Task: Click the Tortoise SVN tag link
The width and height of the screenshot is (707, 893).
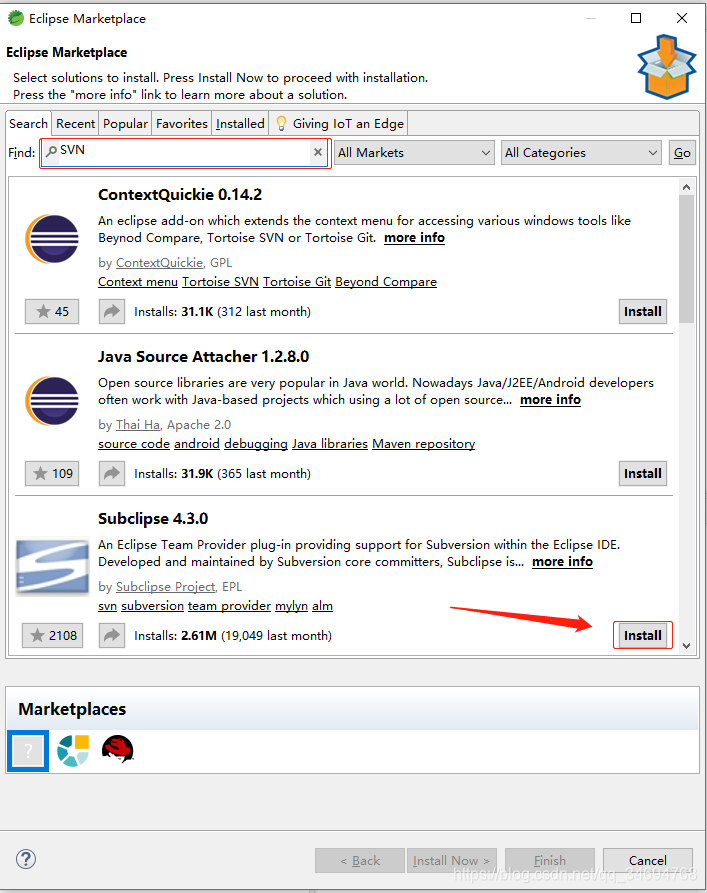Action: coord(220,282)
